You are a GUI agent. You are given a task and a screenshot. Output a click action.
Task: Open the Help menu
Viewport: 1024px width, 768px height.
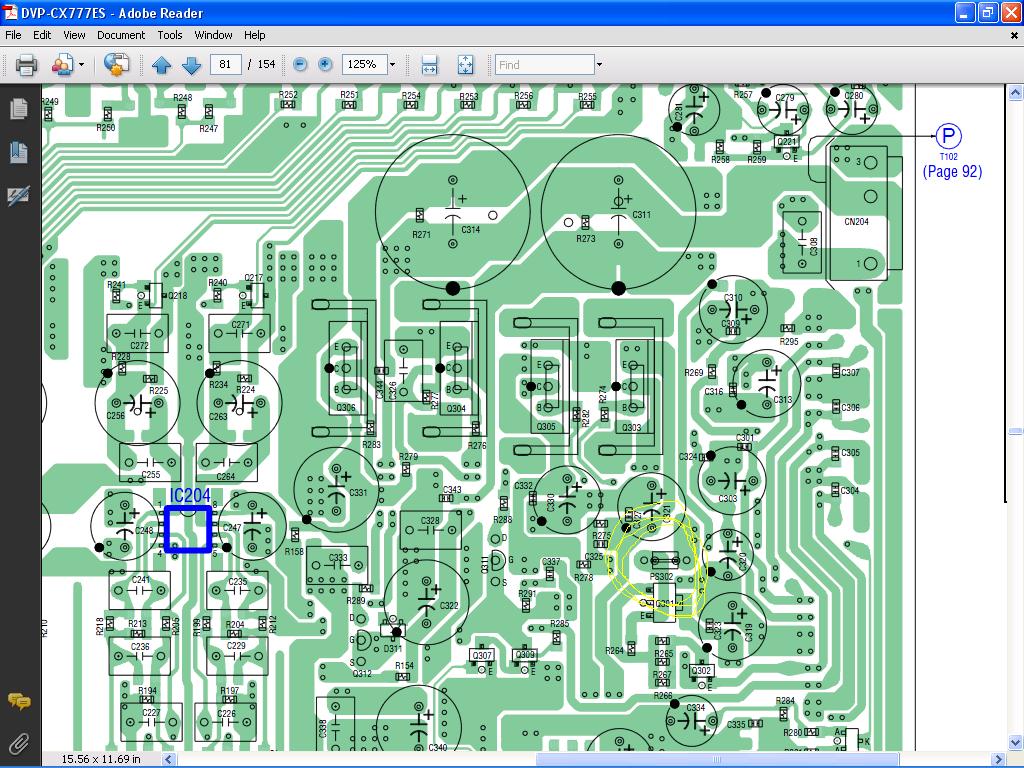tap(255, 35)
